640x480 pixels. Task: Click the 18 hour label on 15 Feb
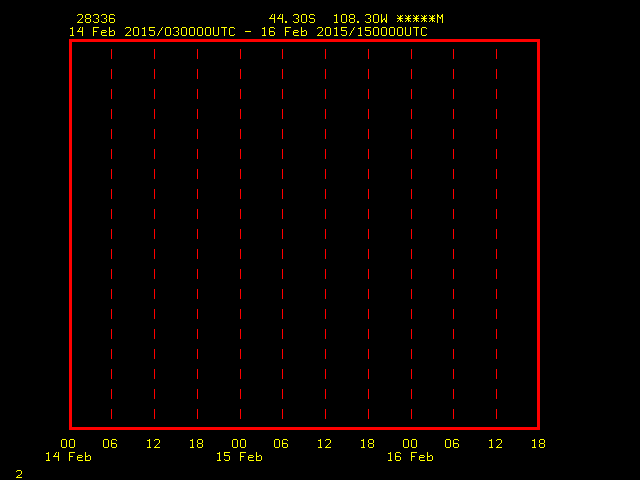click(367, 444)
